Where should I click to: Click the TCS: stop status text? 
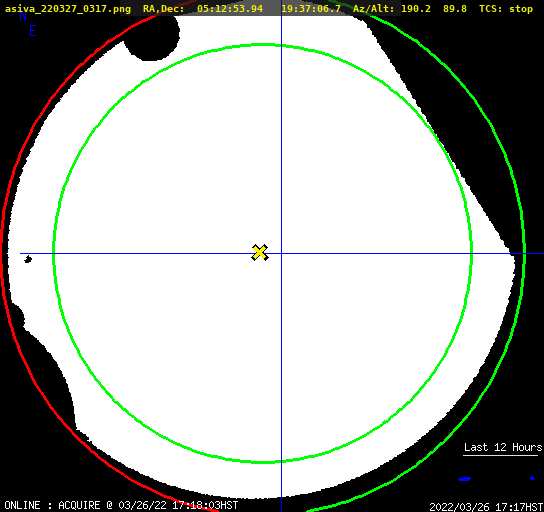(x=506, y=9)
